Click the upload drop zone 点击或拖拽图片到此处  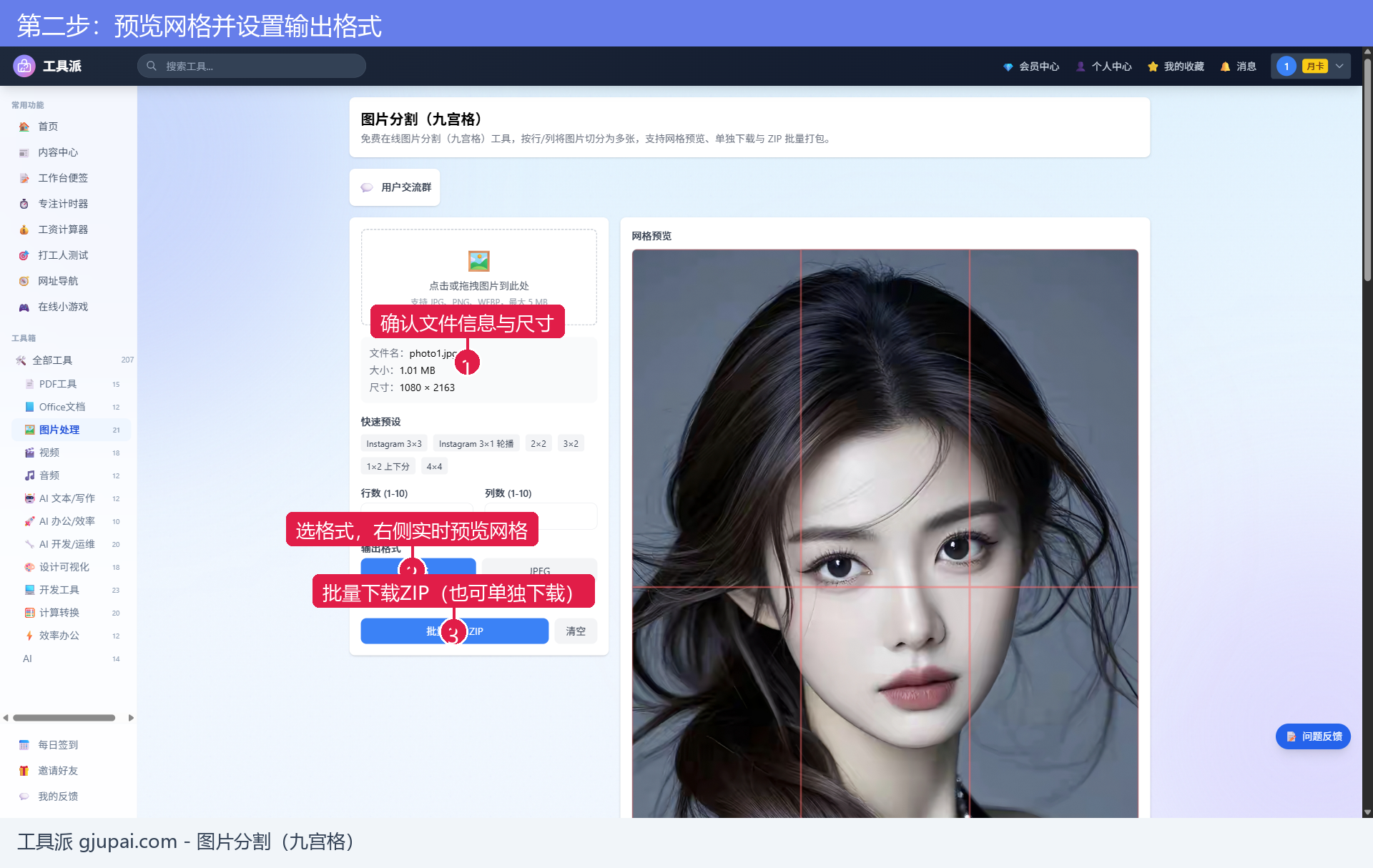coord(479,277)
